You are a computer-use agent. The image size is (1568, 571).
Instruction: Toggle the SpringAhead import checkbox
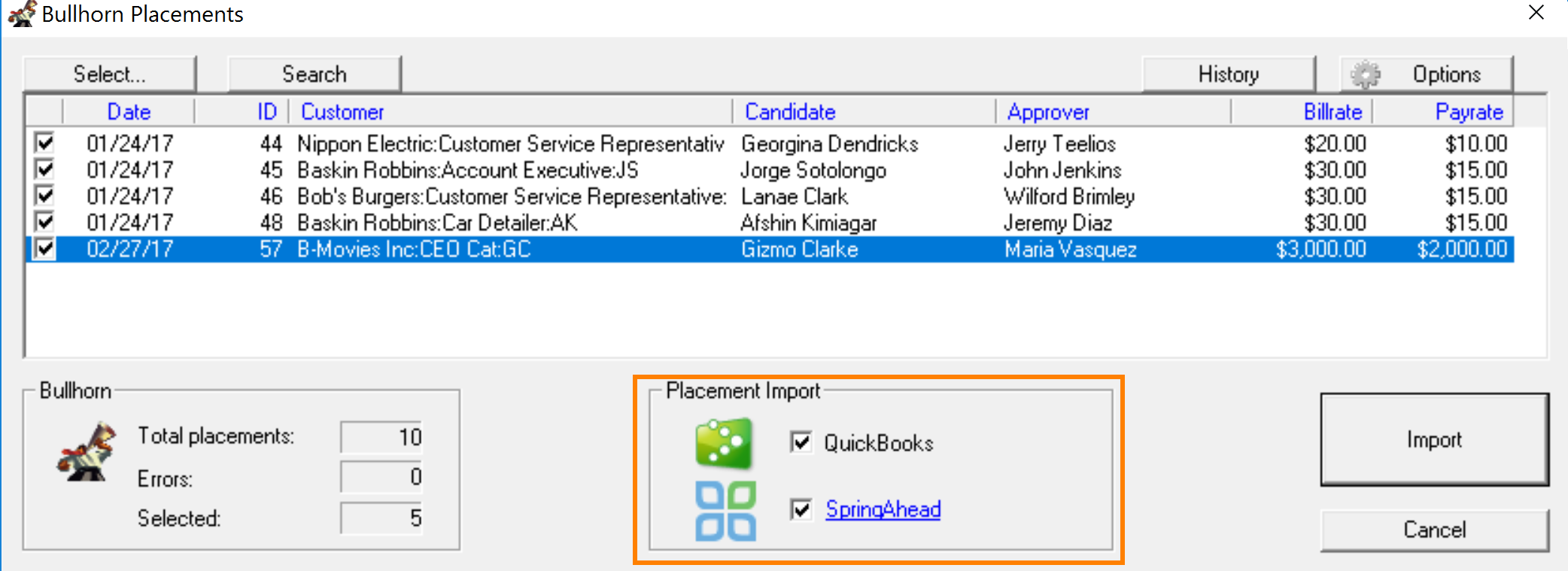801,509
